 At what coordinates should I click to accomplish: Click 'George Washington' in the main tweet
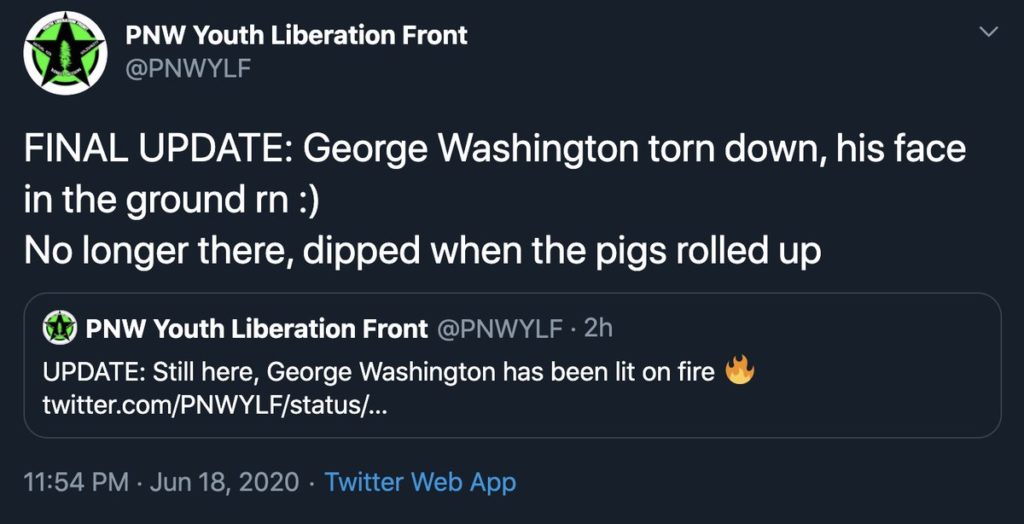[470, 152]
